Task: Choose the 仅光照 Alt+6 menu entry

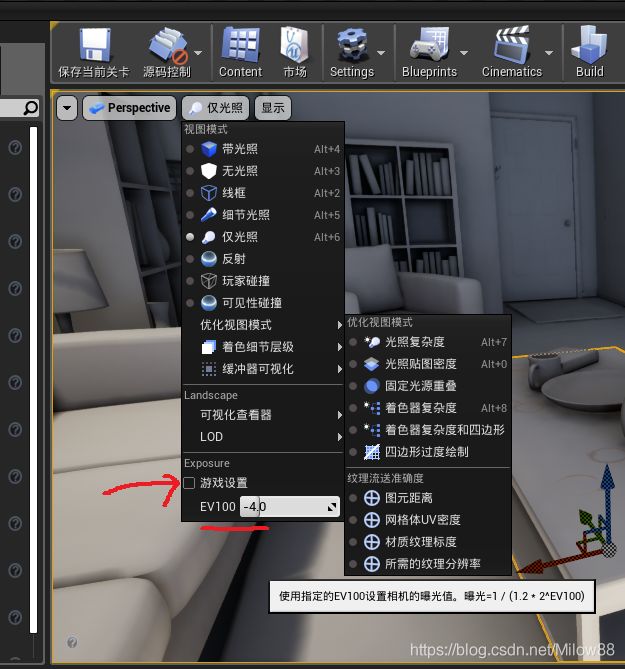Action: 263,237
